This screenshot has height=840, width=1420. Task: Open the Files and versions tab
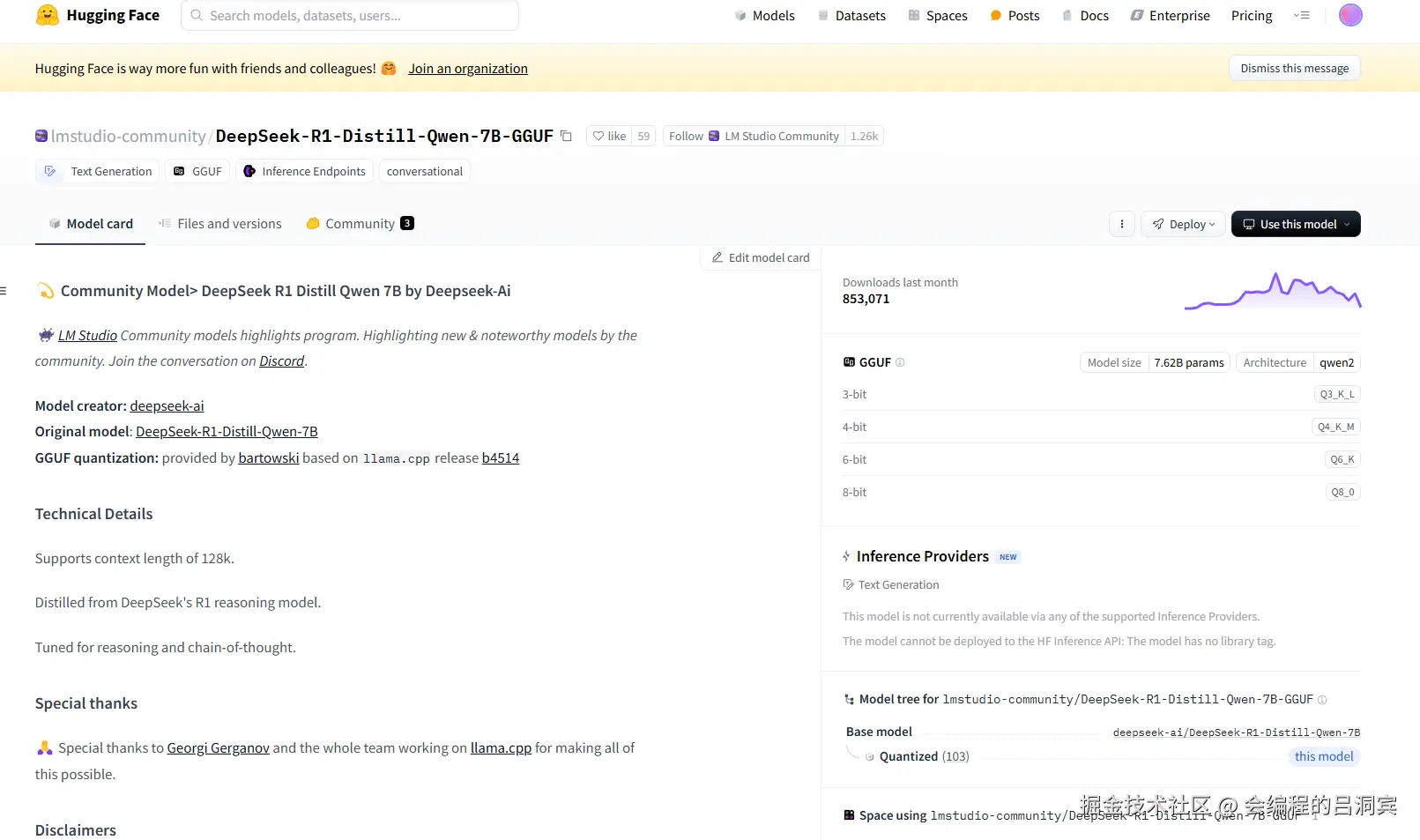click(220, 224)
